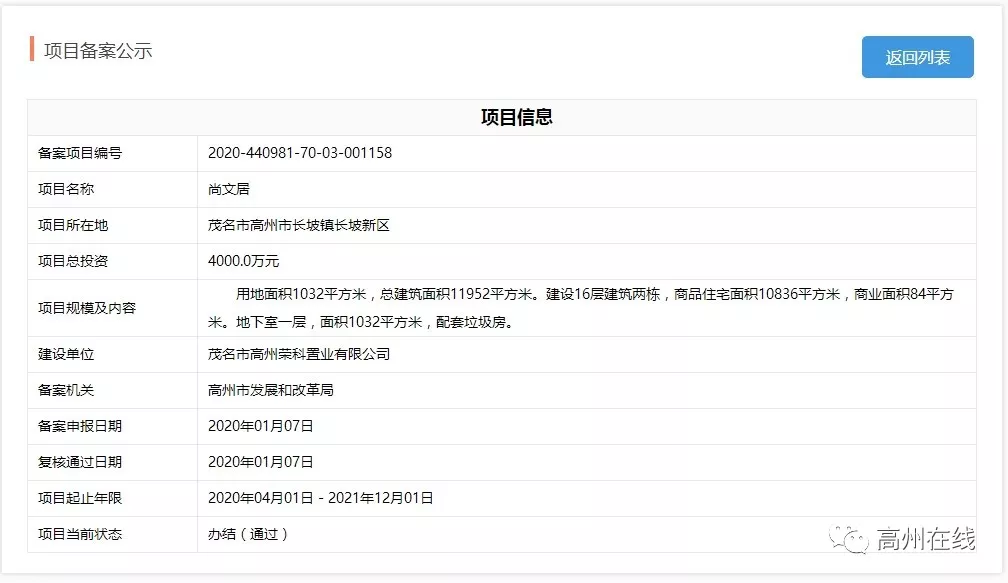Click the 高州在线 watermark logo icon

pos(847,535)
